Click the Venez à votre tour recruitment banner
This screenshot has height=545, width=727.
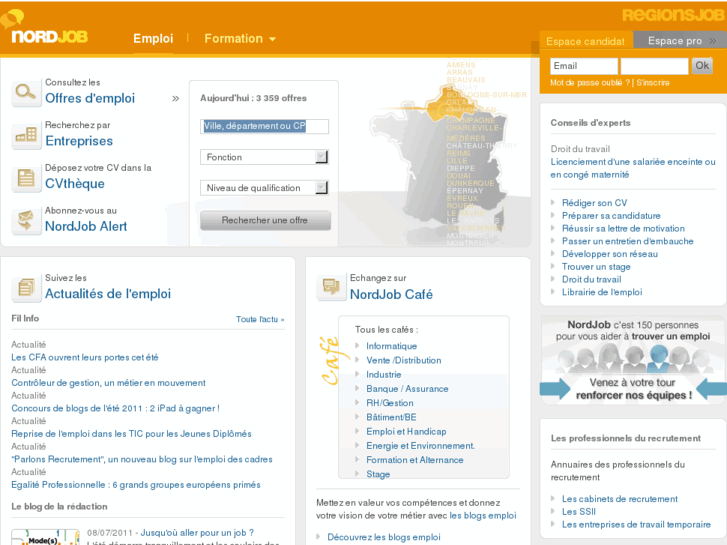coord(633,360)
